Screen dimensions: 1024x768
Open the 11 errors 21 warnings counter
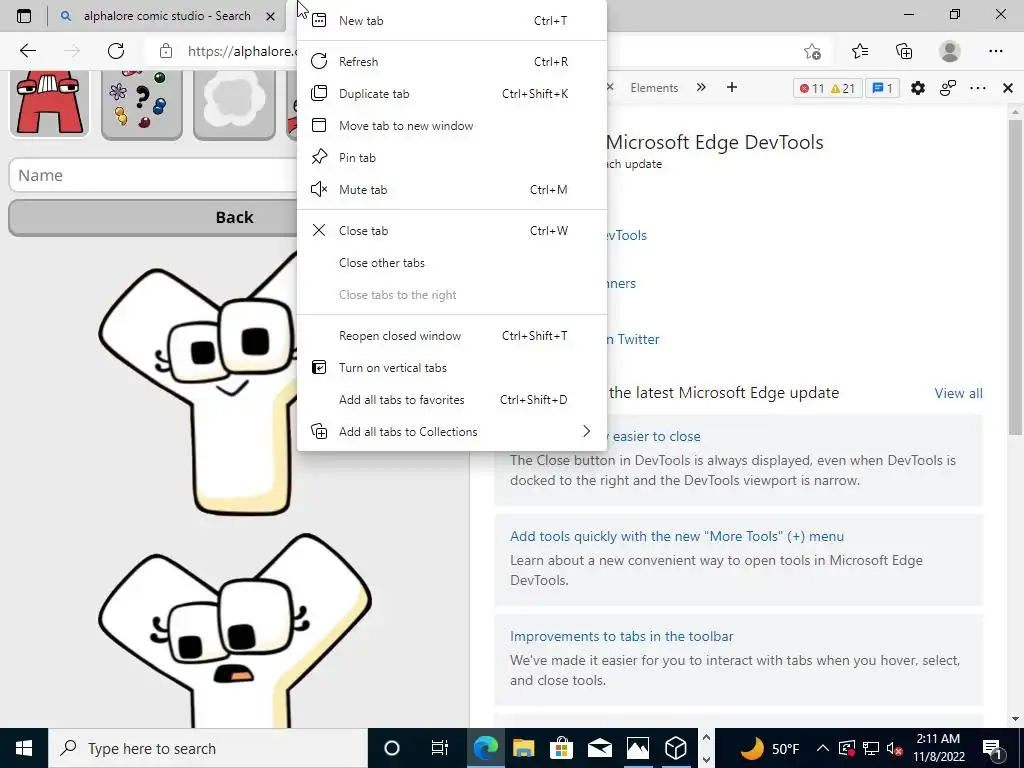tap(827, 88)
